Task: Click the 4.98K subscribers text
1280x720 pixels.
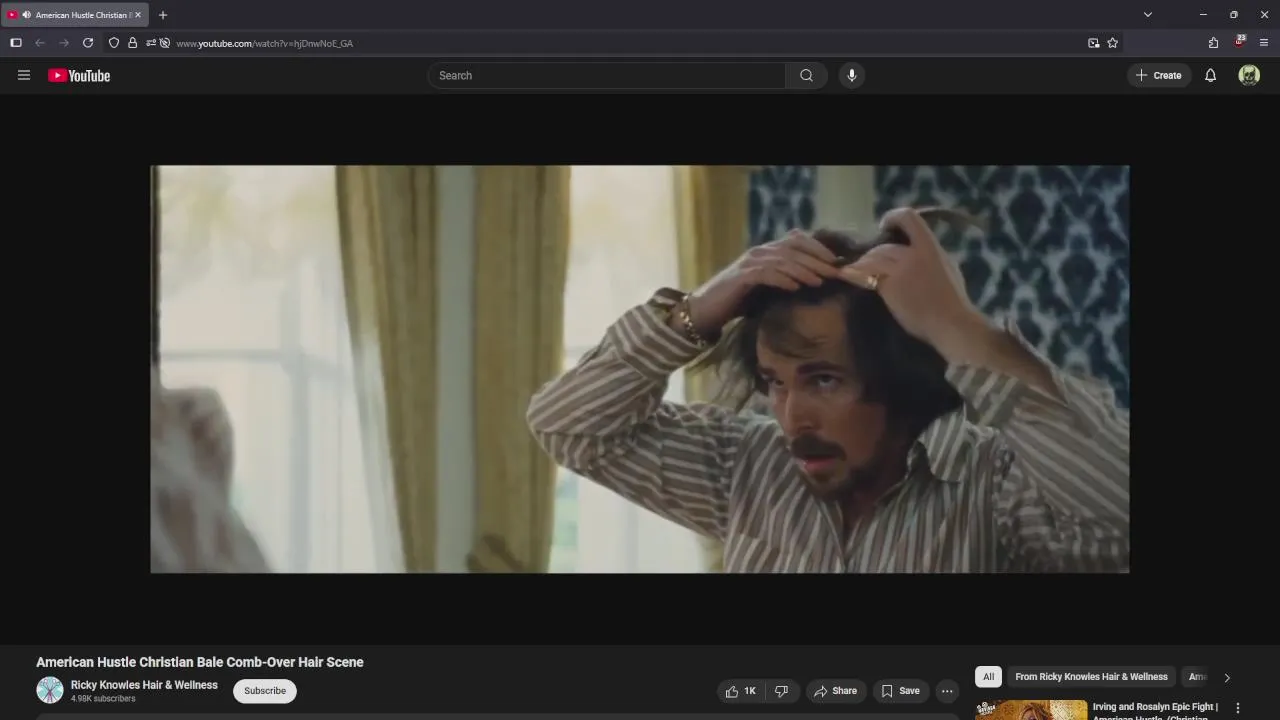Action: coord(103,699)
